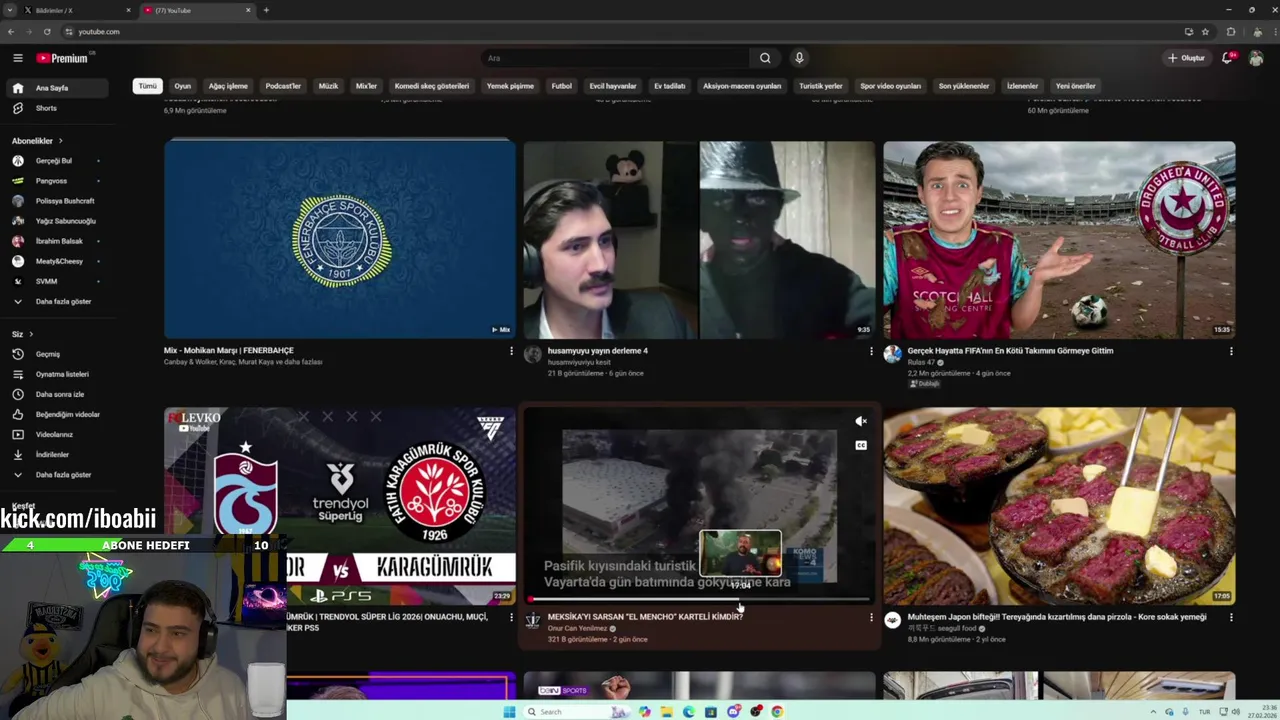Select Komedi skeç gösterileri chip
This screenshot has width=1280, height=720.
(x=432, y=86)
